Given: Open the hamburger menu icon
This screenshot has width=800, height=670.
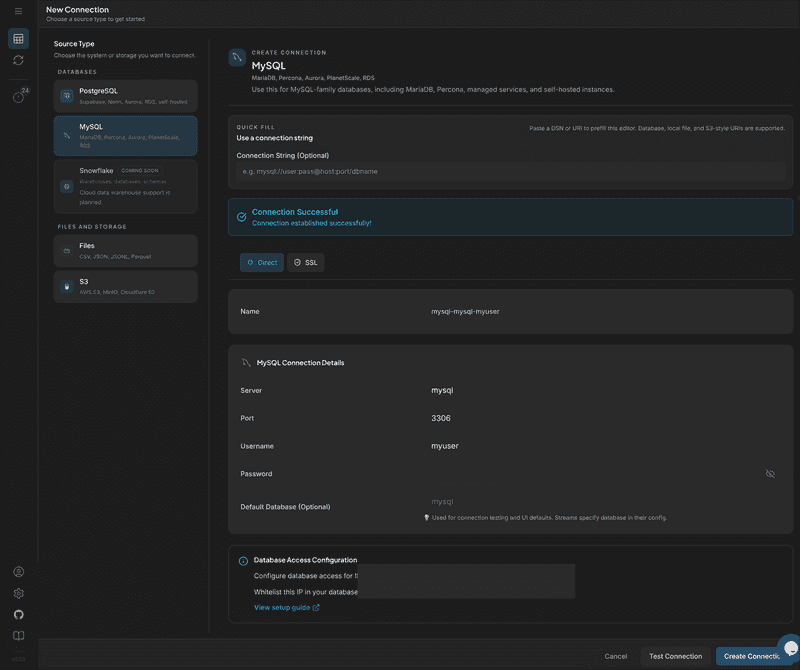Looking at the screenshot, I should coord(18,11).
